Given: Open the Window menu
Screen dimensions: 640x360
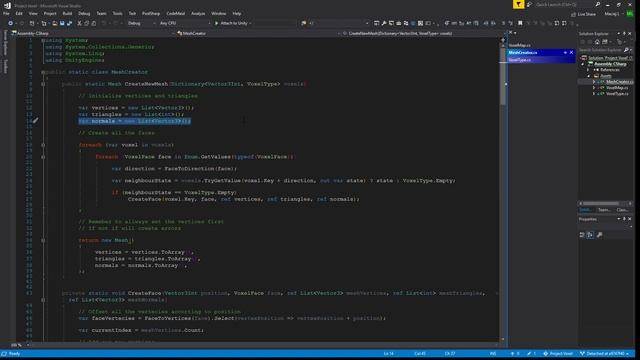Looking at the screenshot, I should [219, 13].
